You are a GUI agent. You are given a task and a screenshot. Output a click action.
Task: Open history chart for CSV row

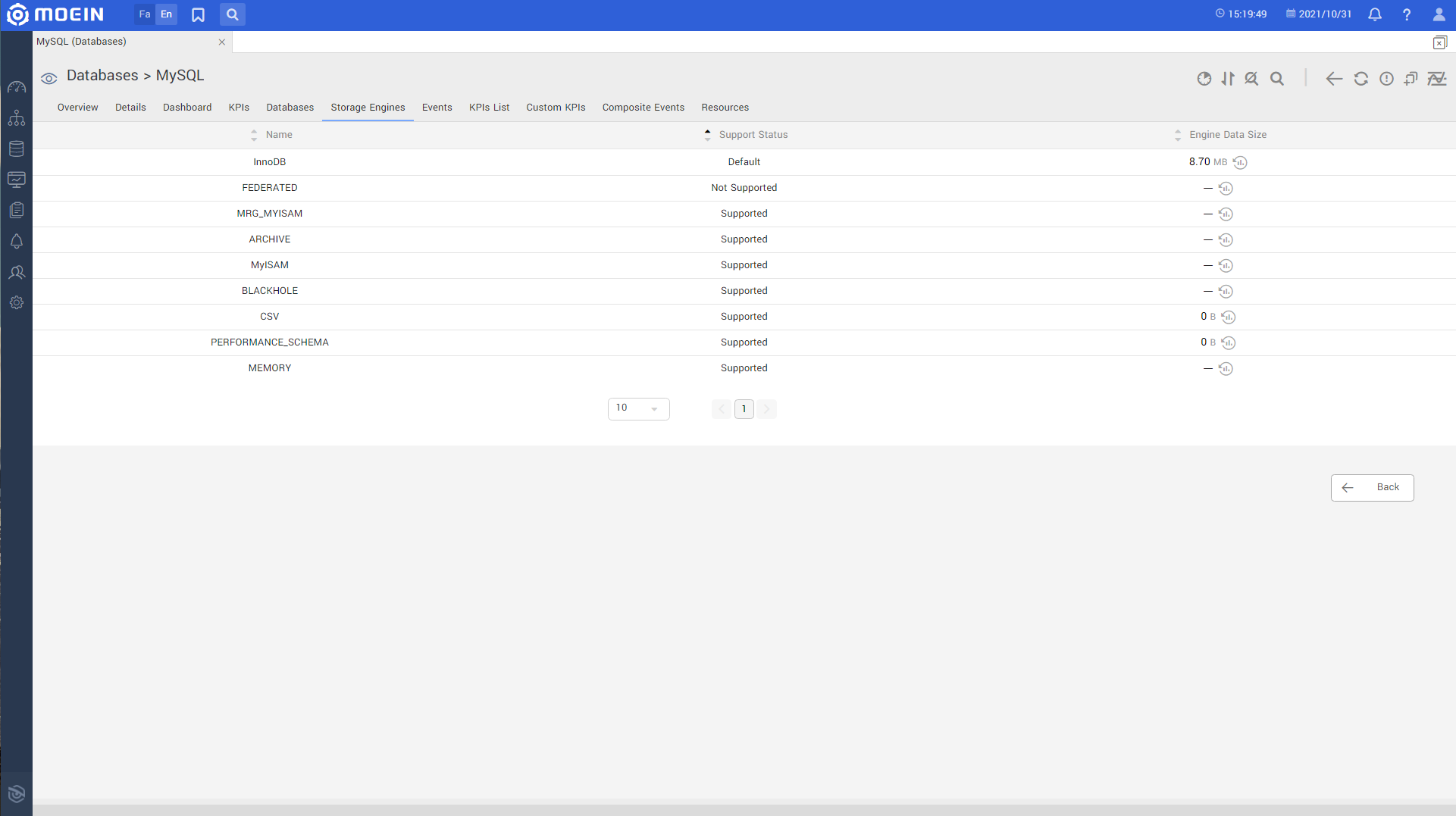point(1228,317)
